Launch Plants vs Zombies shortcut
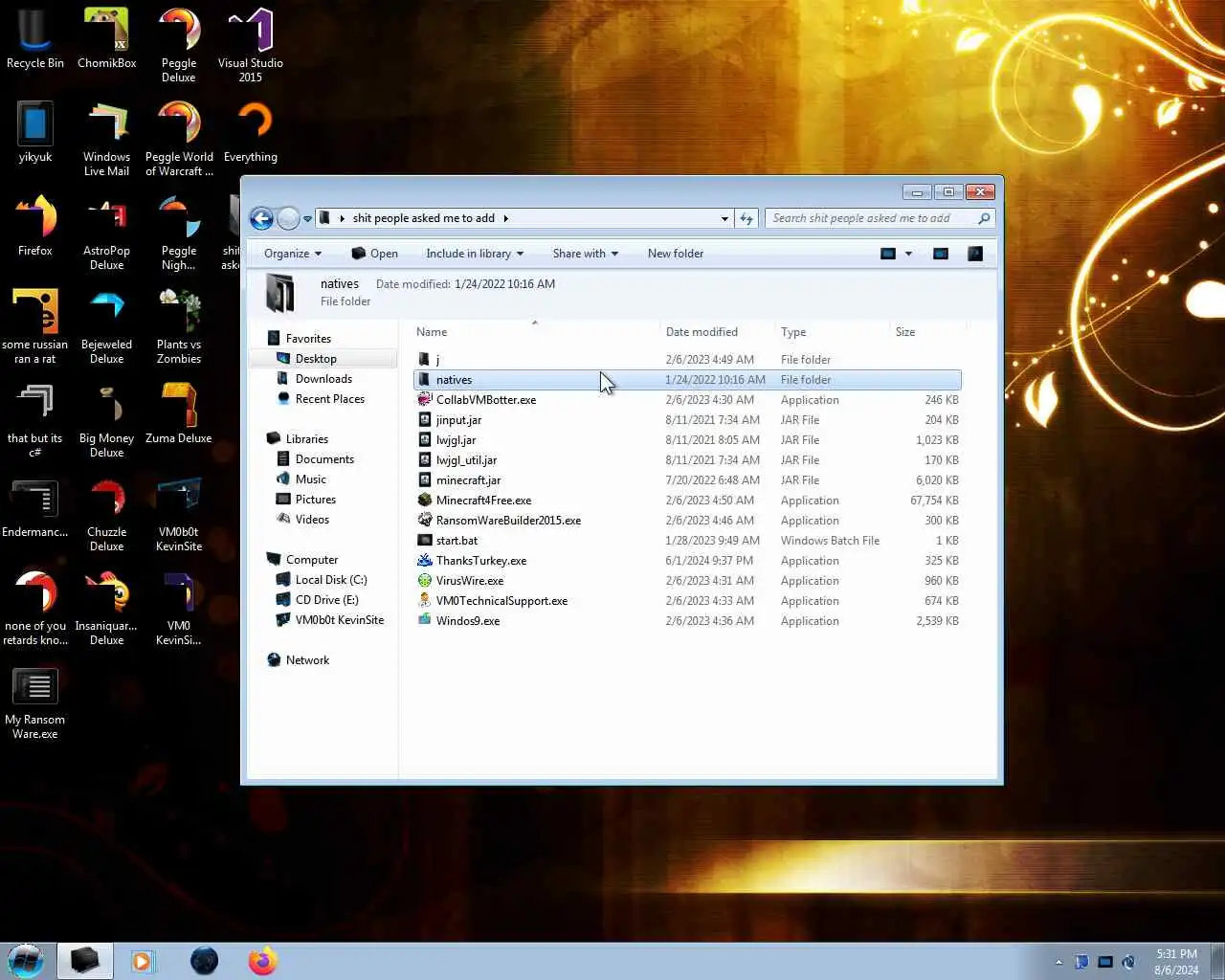The image size is (1225, 980). tap(179, 327)
